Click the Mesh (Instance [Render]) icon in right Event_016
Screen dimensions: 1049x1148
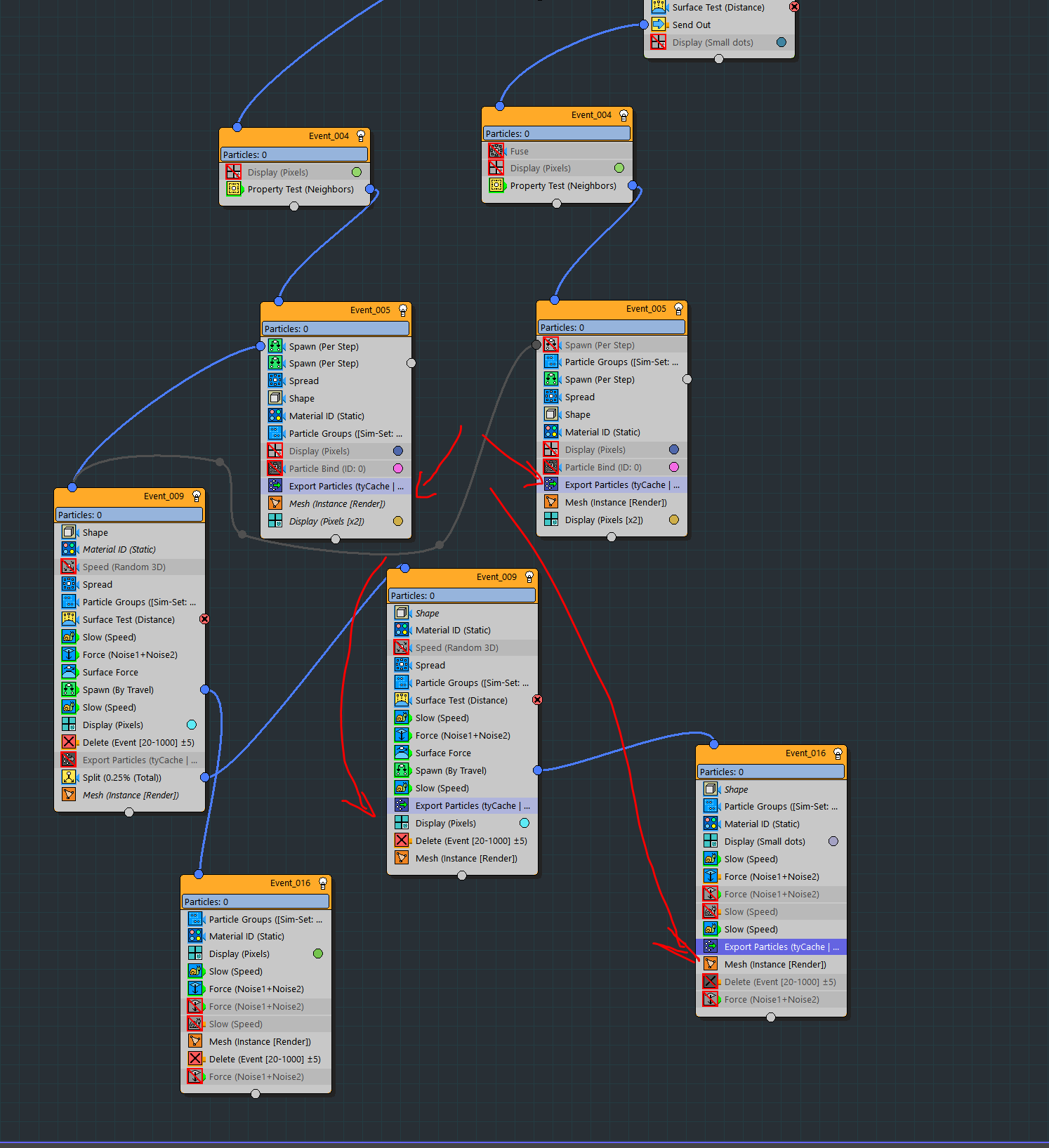point(711,964)
